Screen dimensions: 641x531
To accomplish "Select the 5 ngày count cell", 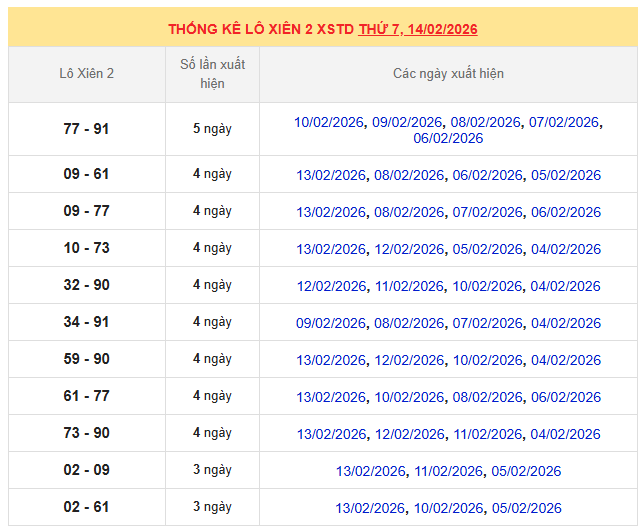I will pyautogui.click(x=212, y=129).
